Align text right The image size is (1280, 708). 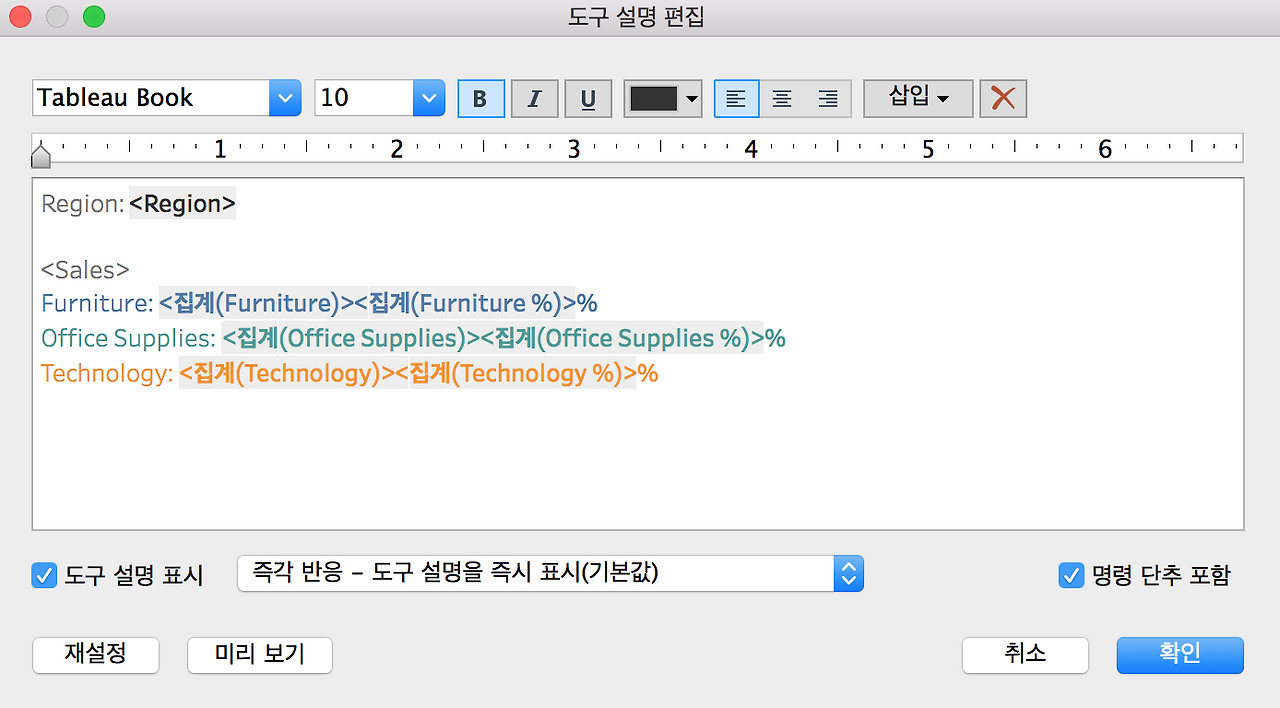pos(828,98)
